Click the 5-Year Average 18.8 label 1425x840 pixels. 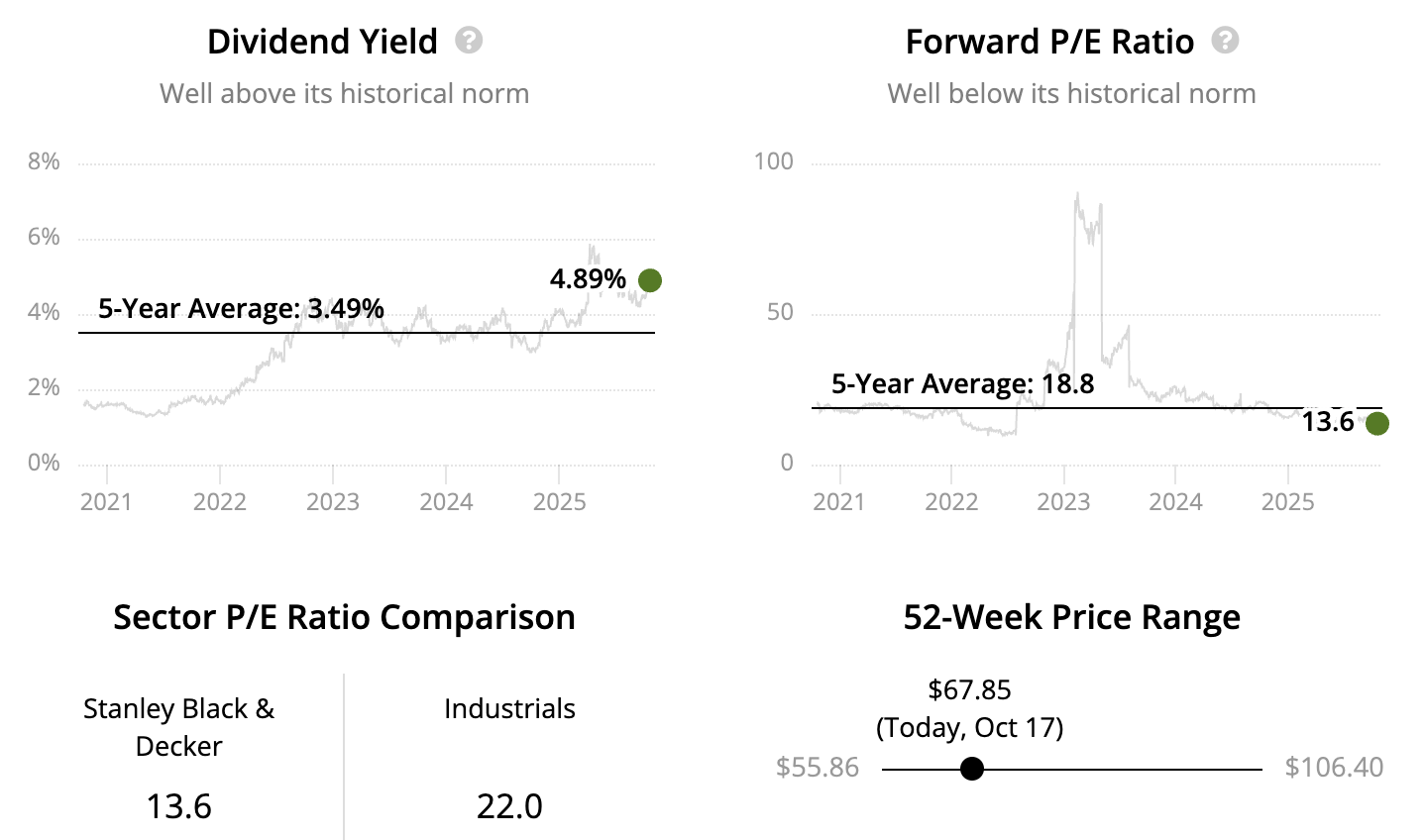pos(962,384)
